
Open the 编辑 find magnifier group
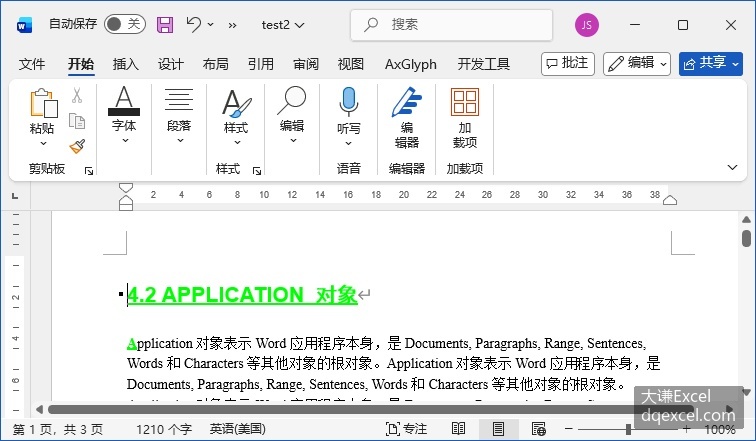292,116
